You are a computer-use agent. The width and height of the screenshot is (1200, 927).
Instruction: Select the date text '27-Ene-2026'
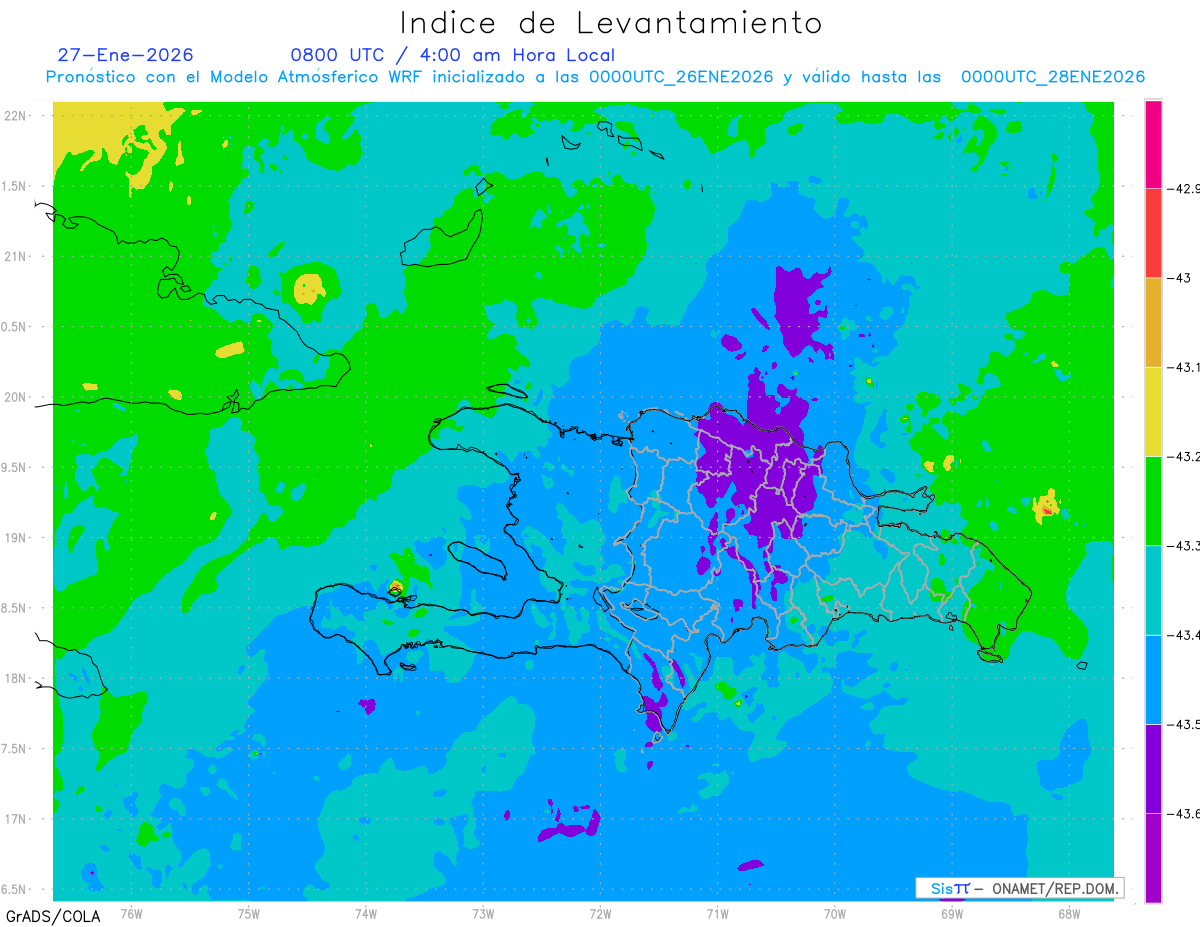[x=126, y=55]
